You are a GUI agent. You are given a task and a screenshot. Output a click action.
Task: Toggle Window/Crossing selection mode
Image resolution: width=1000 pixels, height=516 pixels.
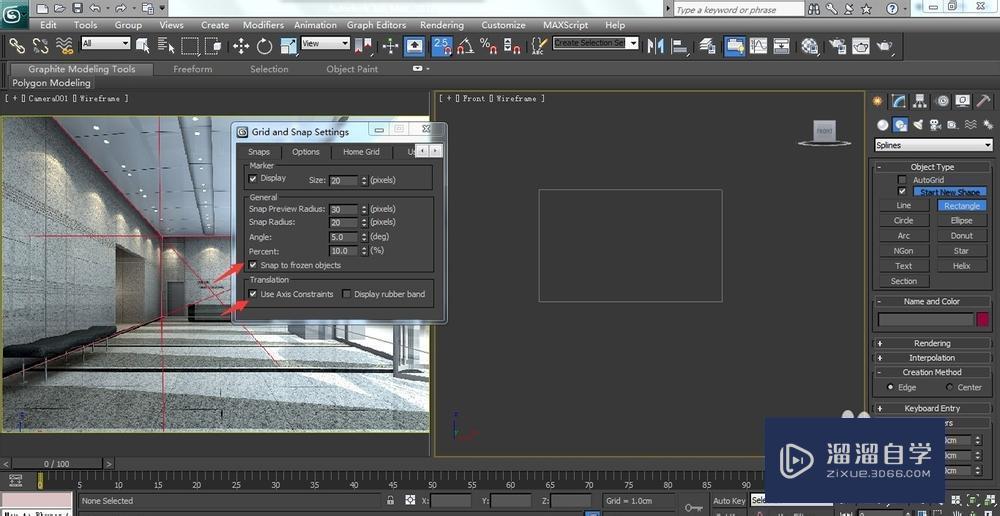tap(213, 46)
